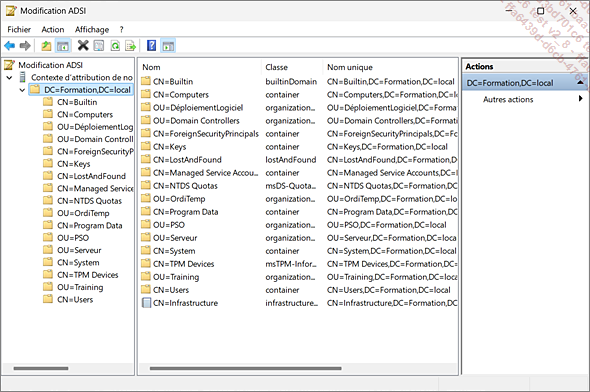Screen dimensions: 590x392
Task: Click the folder icon of CN=Users in list
Action: point(146,289)
